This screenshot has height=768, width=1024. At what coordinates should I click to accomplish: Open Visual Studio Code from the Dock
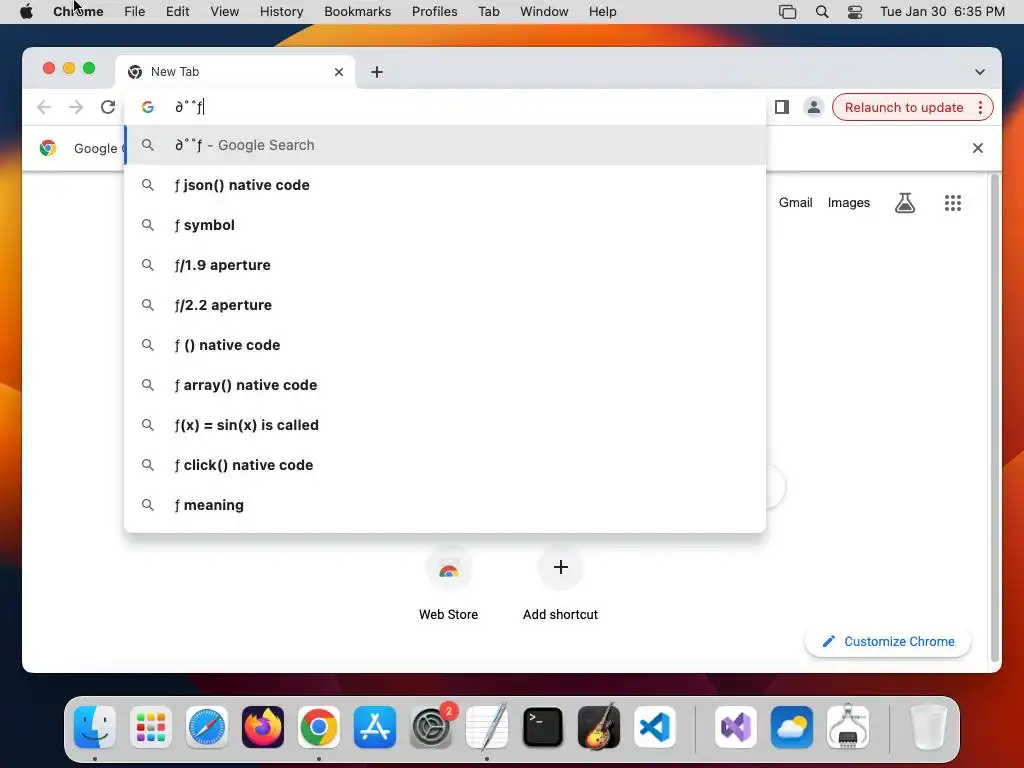coord(655,727)
